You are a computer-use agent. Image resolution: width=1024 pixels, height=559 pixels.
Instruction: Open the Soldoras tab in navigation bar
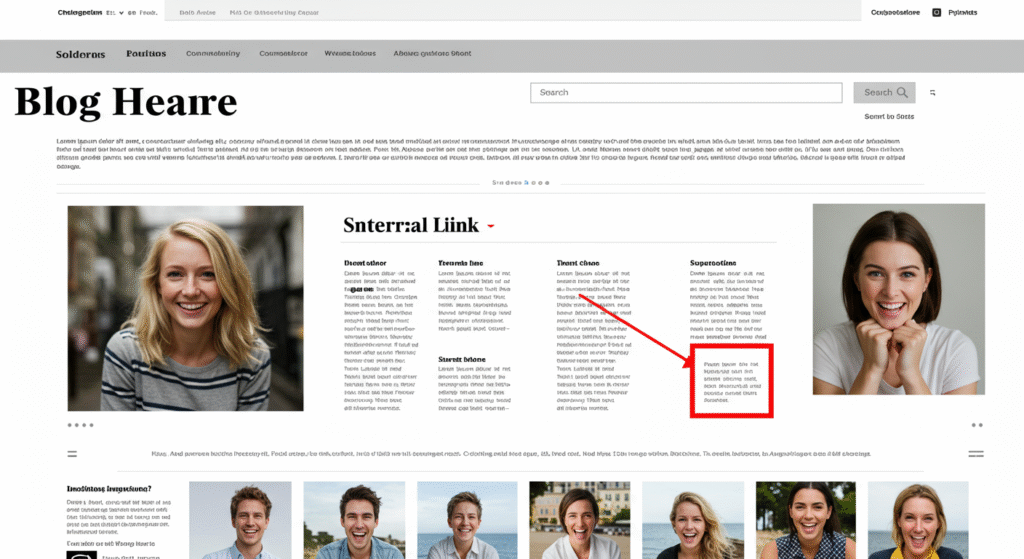(80, 54)
